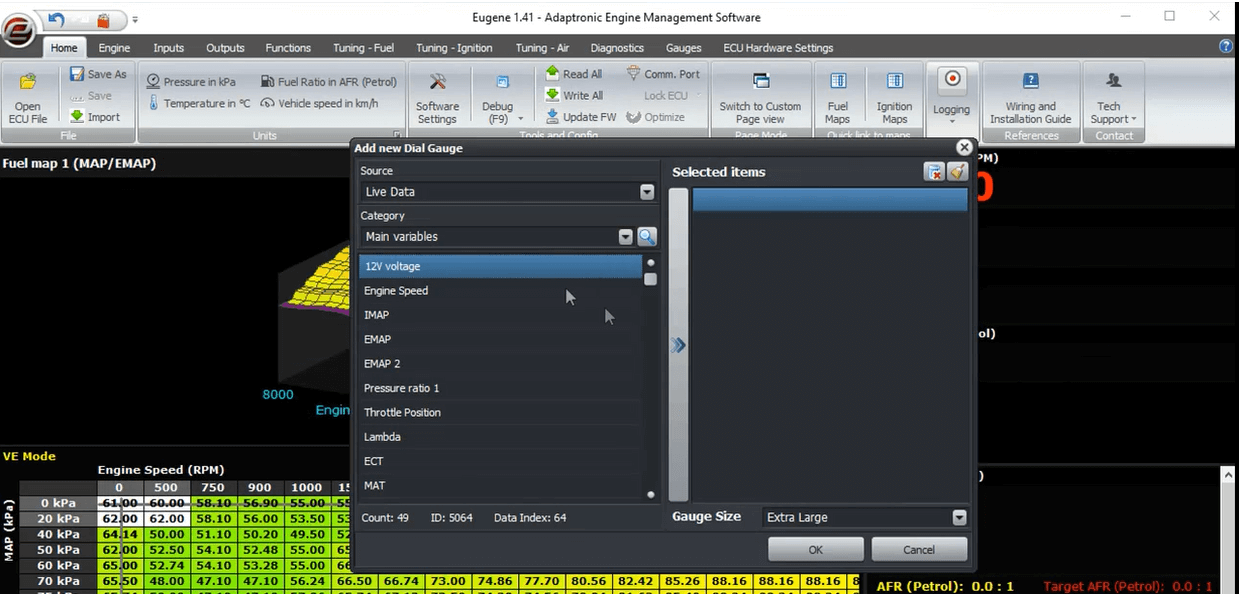The image size is (1239, 594).
Task: Click add-to-selected double arrow button
Action: tap(678, 345)
